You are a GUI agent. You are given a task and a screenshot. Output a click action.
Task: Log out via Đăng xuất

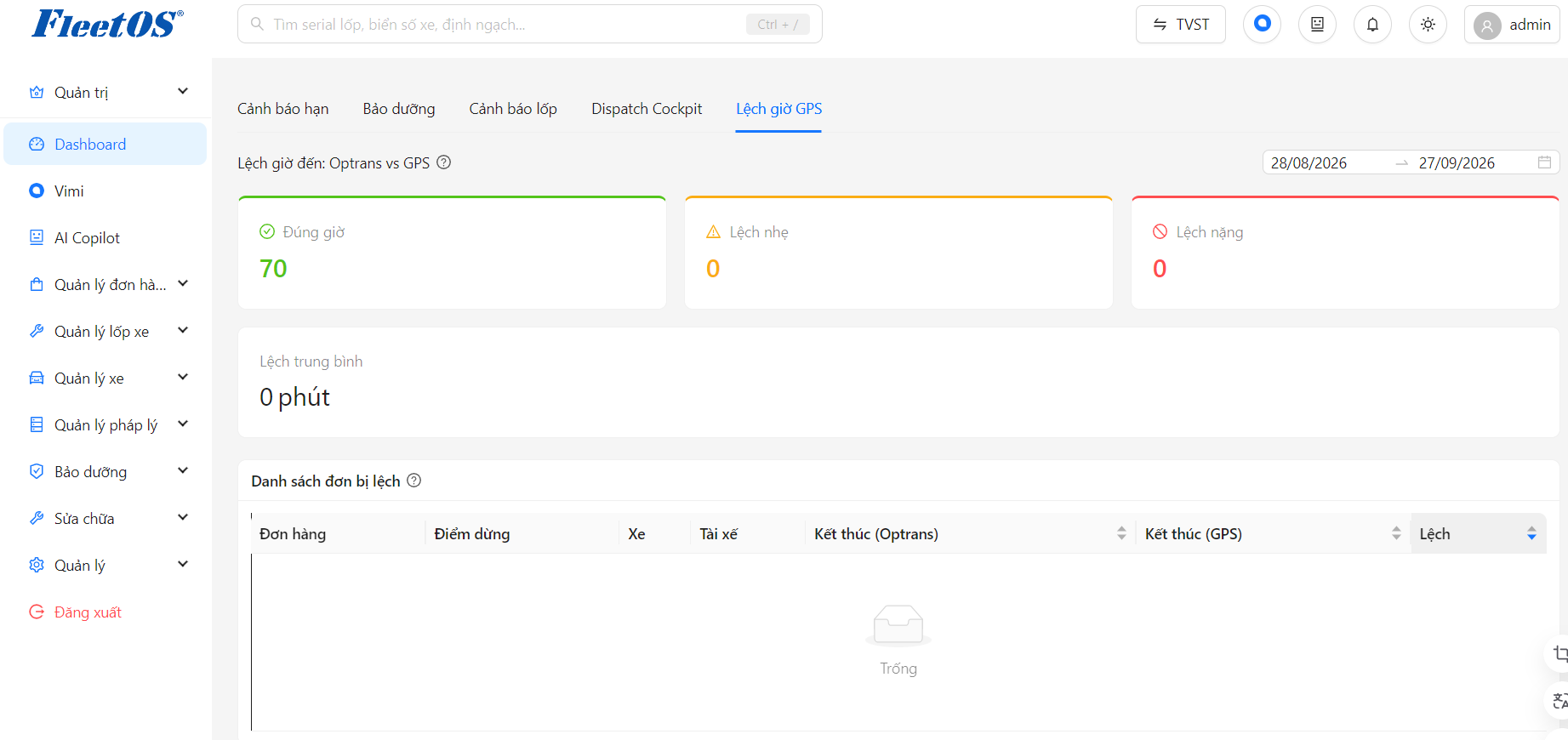[x=105, y=612]
